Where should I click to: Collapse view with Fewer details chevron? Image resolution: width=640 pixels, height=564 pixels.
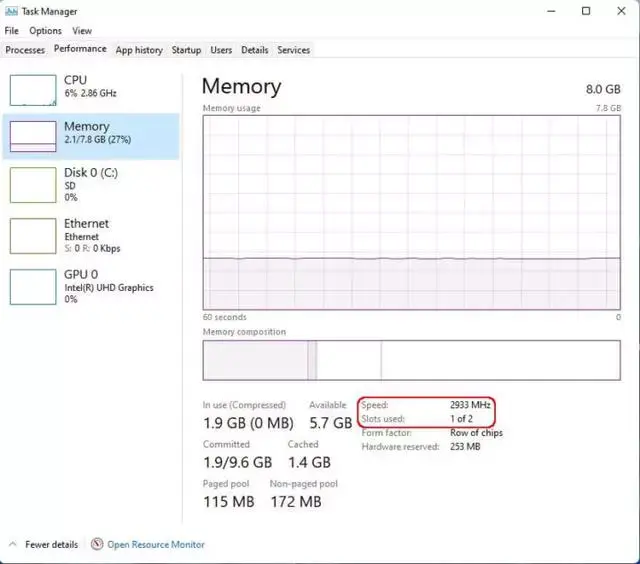pos(13,544)
